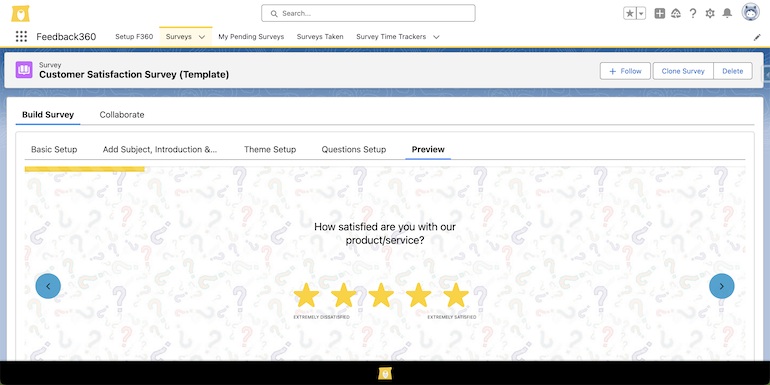The width and height of the screenshot is (770, 385).
Task: Open Survey Time Trackers tab
Action: [x=391, y=36]
